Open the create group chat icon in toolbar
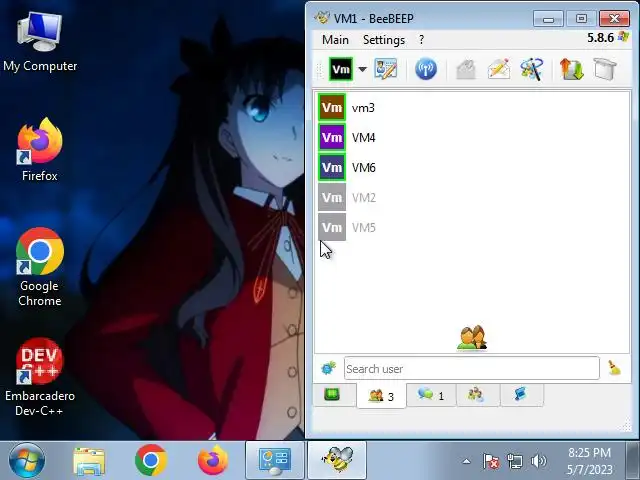 [x=532, y=69]
